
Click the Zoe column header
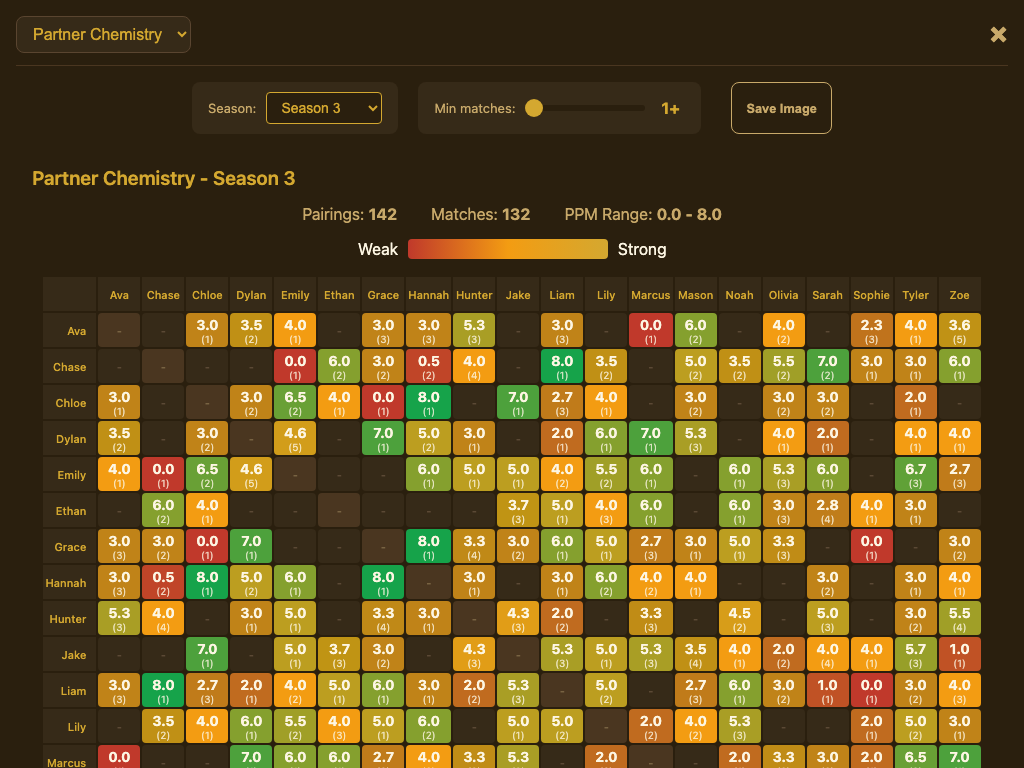coord(960,295)
